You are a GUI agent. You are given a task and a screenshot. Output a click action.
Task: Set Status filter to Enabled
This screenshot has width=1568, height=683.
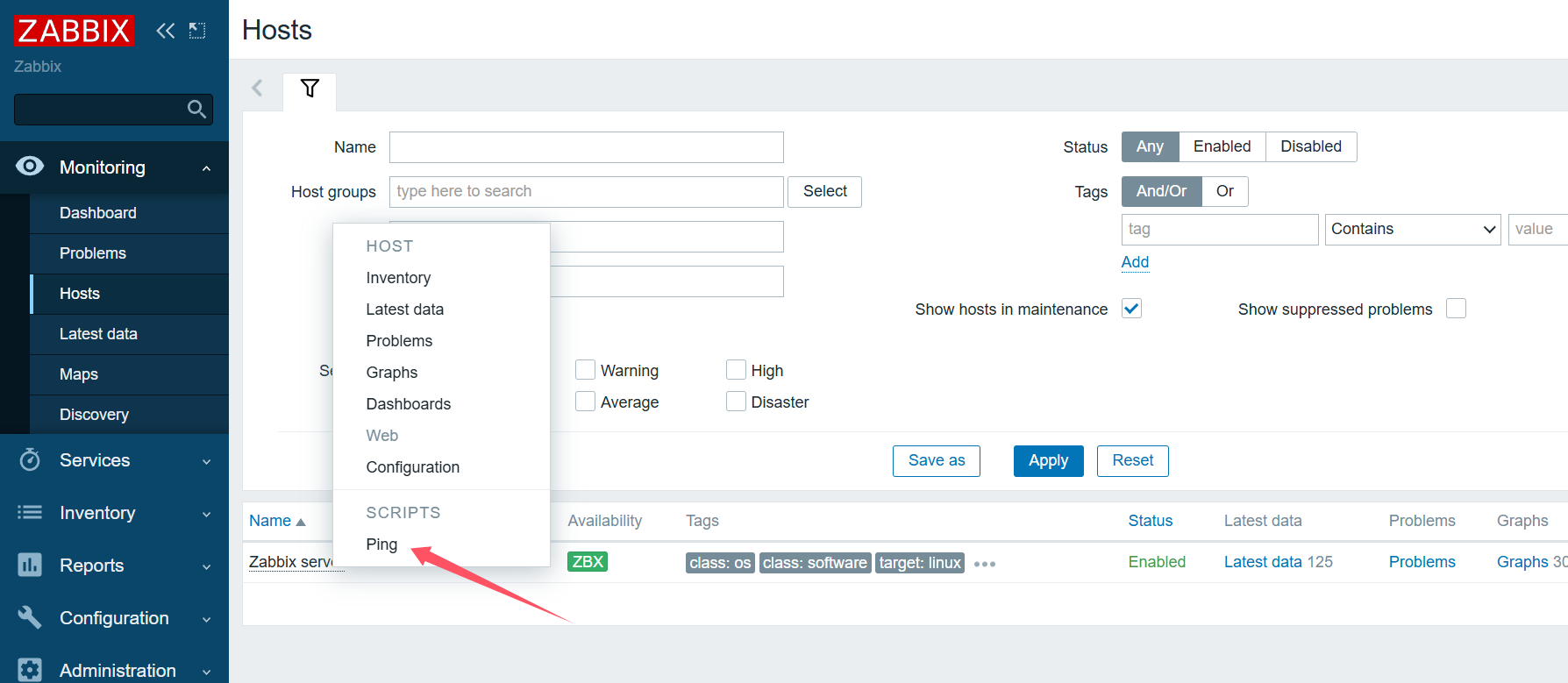(1222, 146)
